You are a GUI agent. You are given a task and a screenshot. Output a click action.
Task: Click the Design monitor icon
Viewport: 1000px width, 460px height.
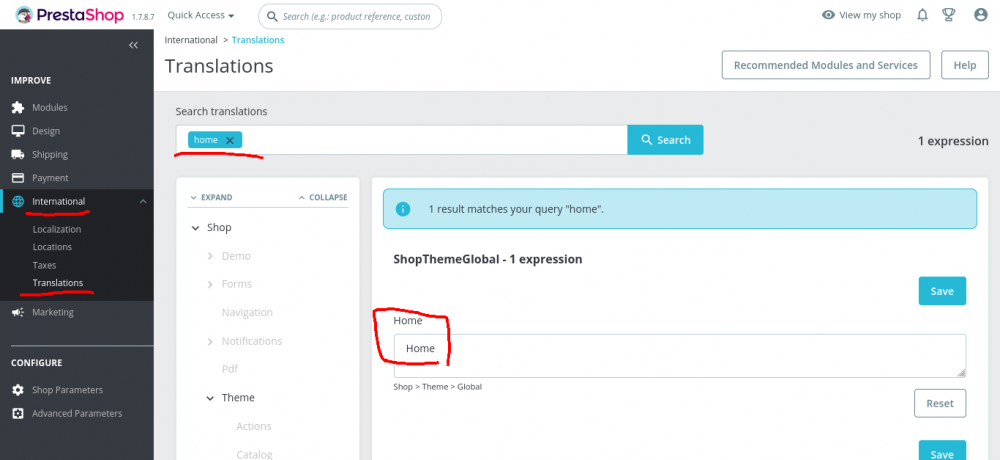click(x=18, y=131)
